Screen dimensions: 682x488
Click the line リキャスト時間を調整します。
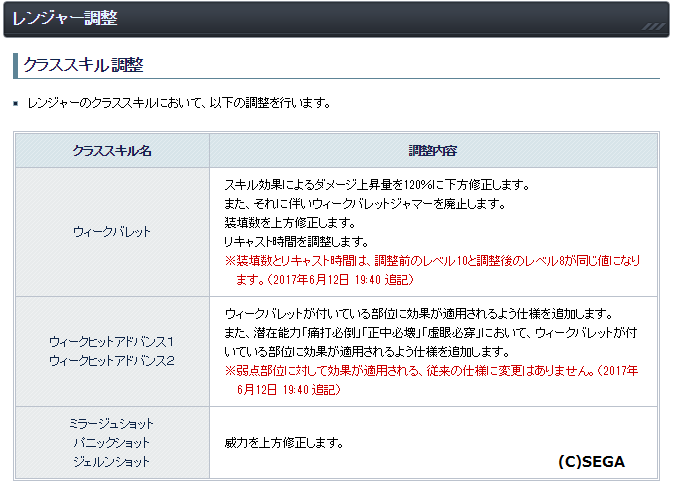296,241
